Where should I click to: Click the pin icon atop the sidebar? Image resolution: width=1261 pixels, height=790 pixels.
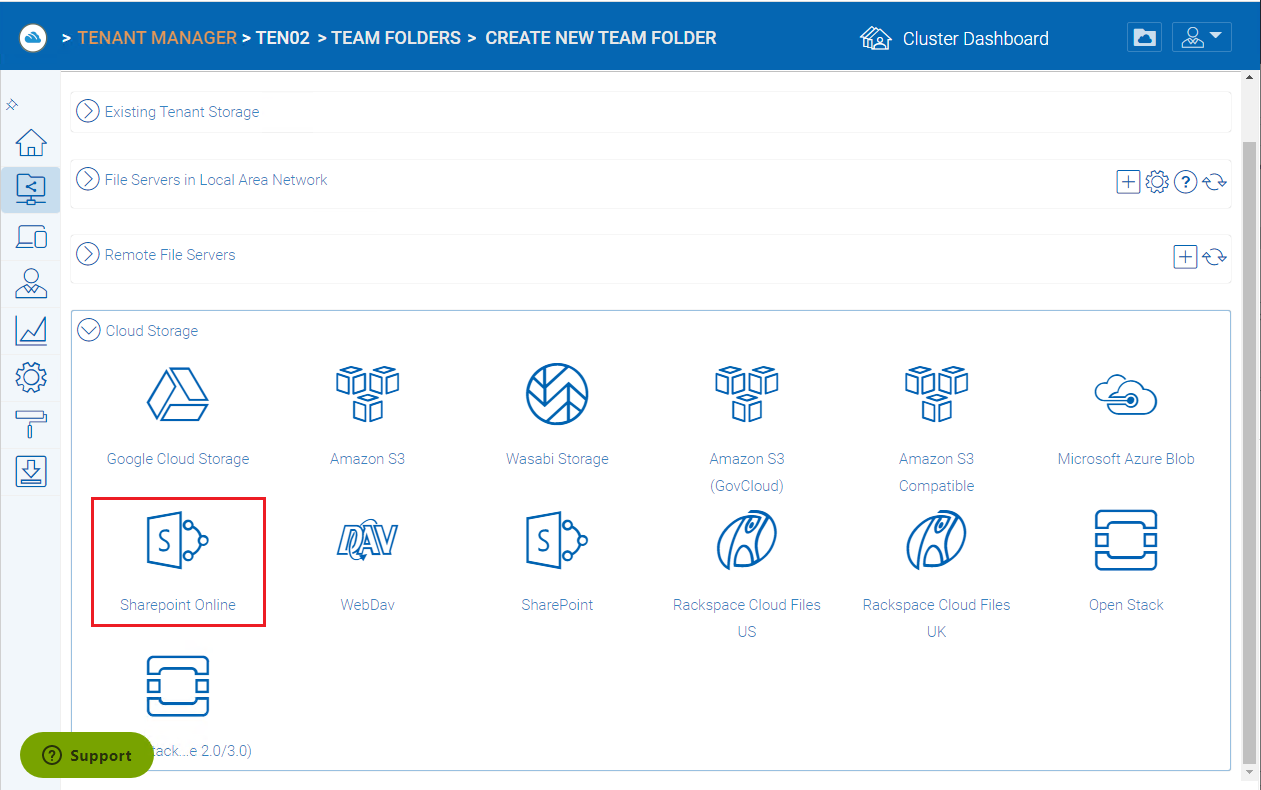12,105
